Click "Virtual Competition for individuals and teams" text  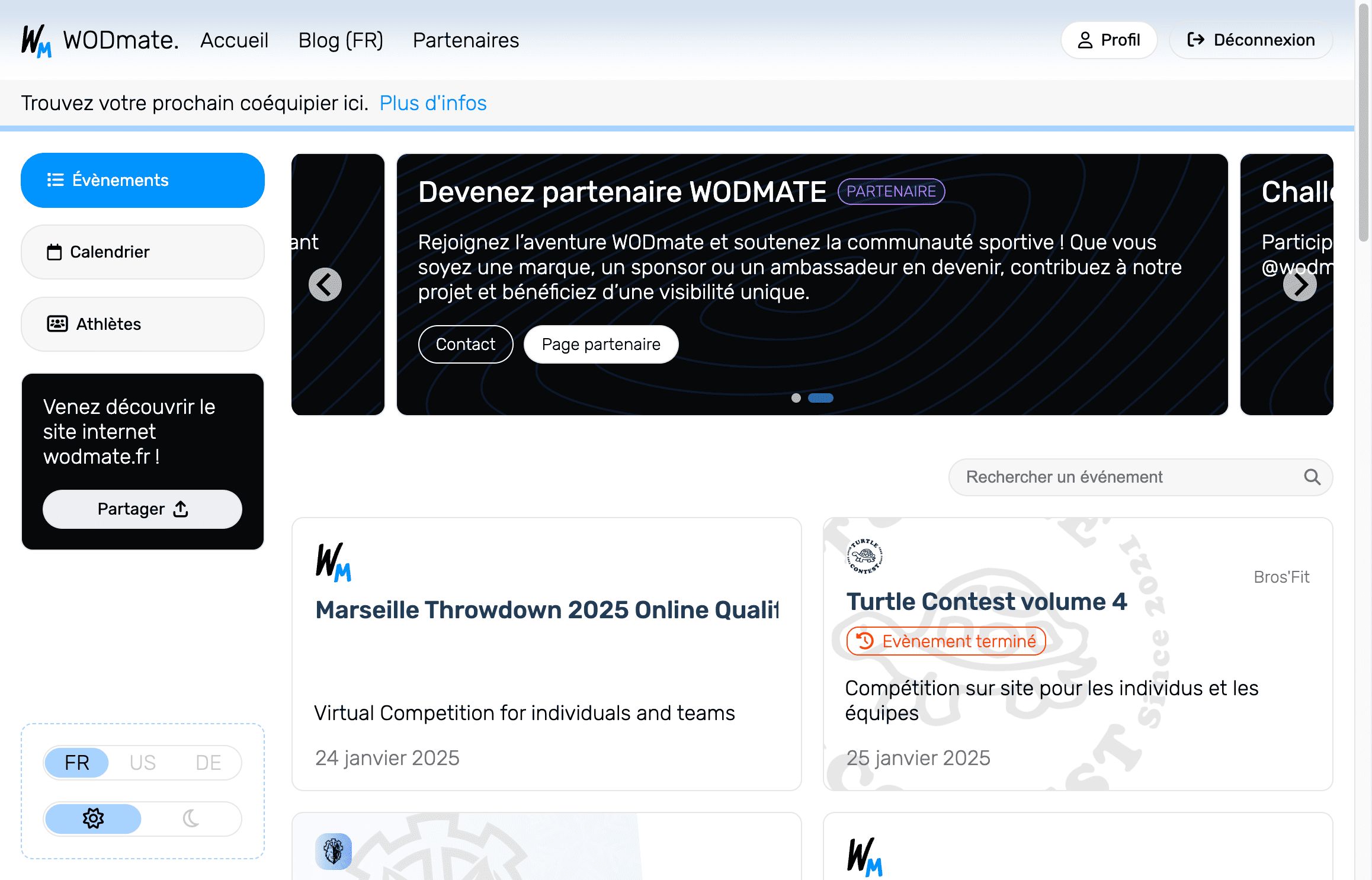click(x=524, y=713)
